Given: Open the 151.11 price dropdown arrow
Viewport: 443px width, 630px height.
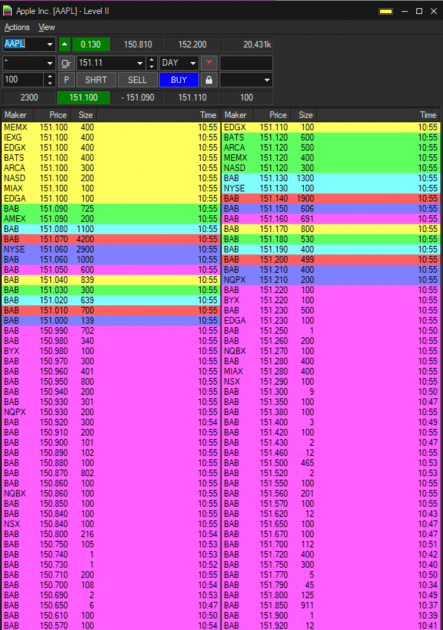Looking at the screenshot, I should (140, 63).
